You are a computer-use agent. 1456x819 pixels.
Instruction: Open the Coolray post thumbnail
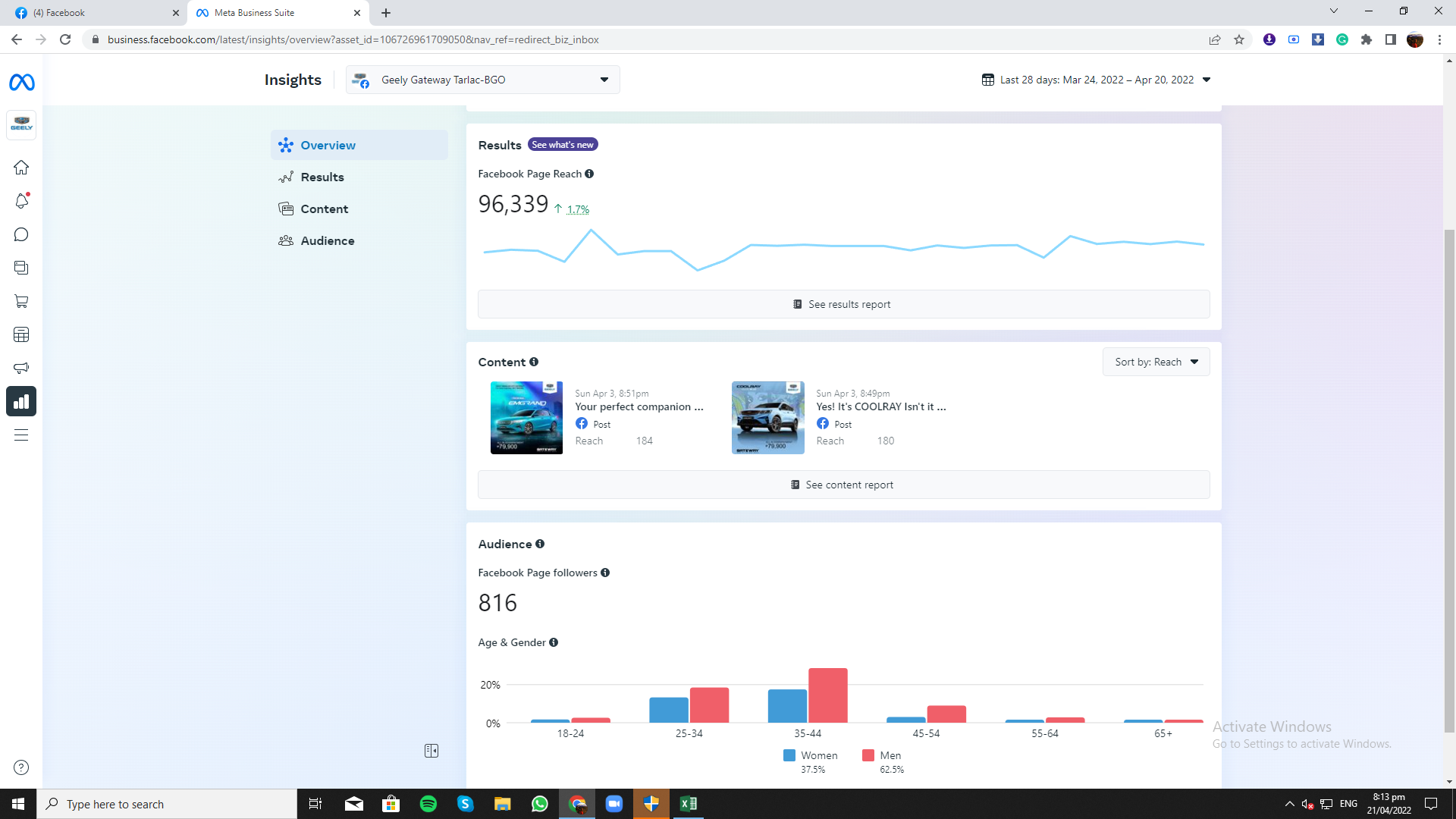click(767, 418)
